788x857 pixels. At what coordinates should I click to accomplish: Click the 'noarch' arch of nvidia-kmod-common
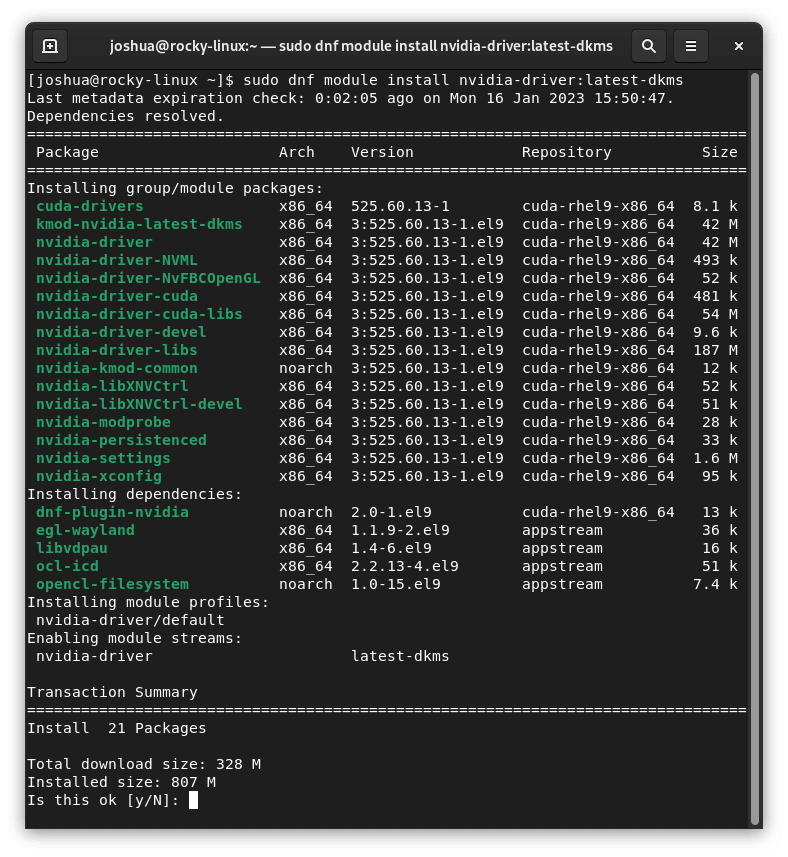(305, 368)
